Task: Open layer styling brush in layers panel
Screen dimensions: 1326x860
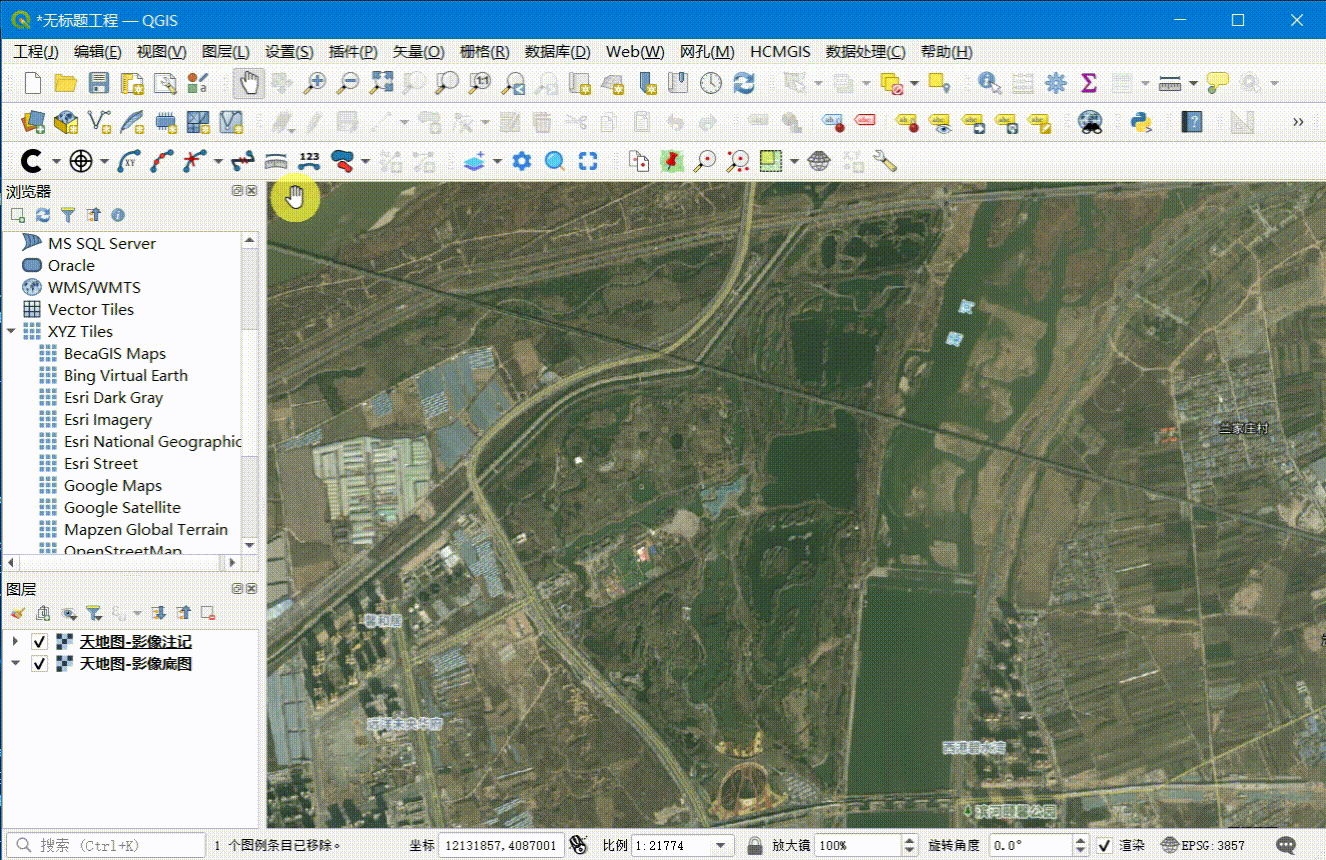Action: (x=17, y=613)
